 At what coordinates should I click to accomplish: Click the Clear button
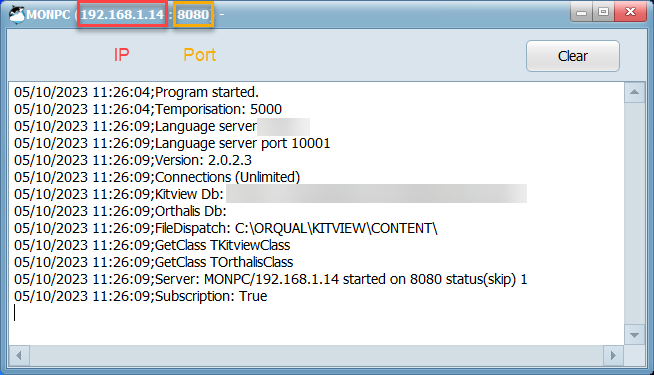[573, 56]
